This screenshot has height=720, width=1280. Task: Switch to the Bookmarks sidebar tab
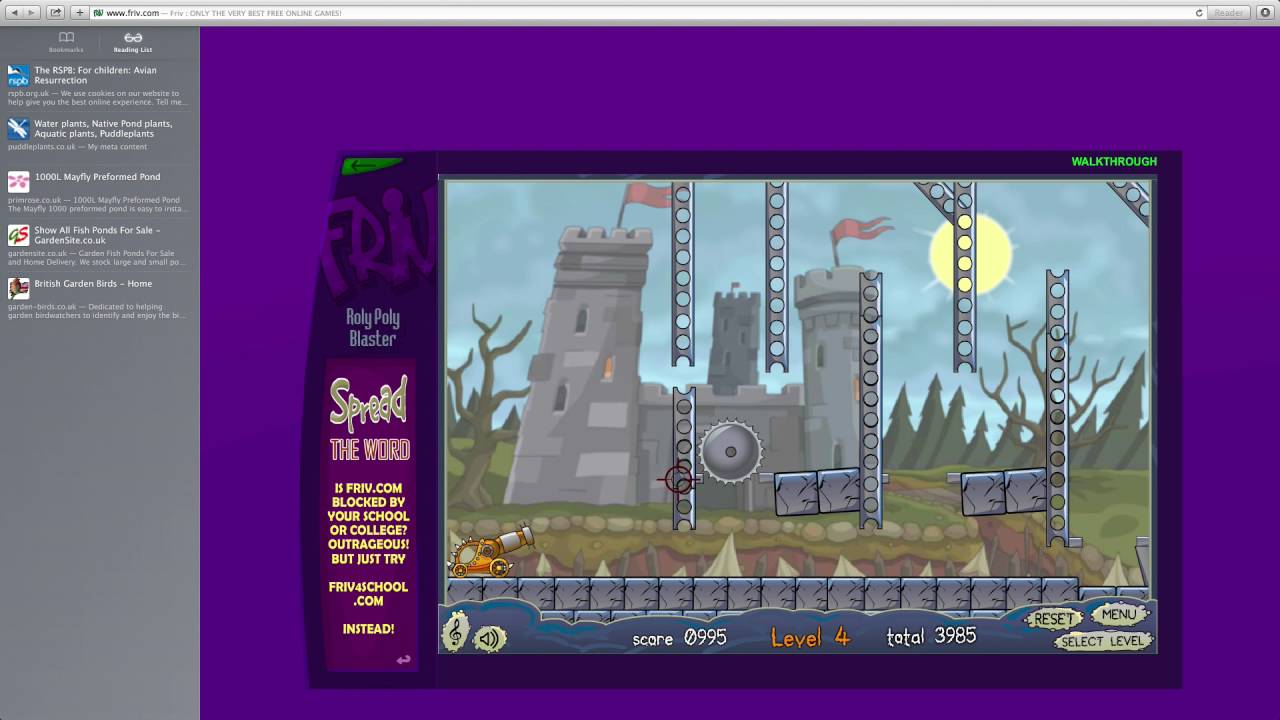coord(66,42)
